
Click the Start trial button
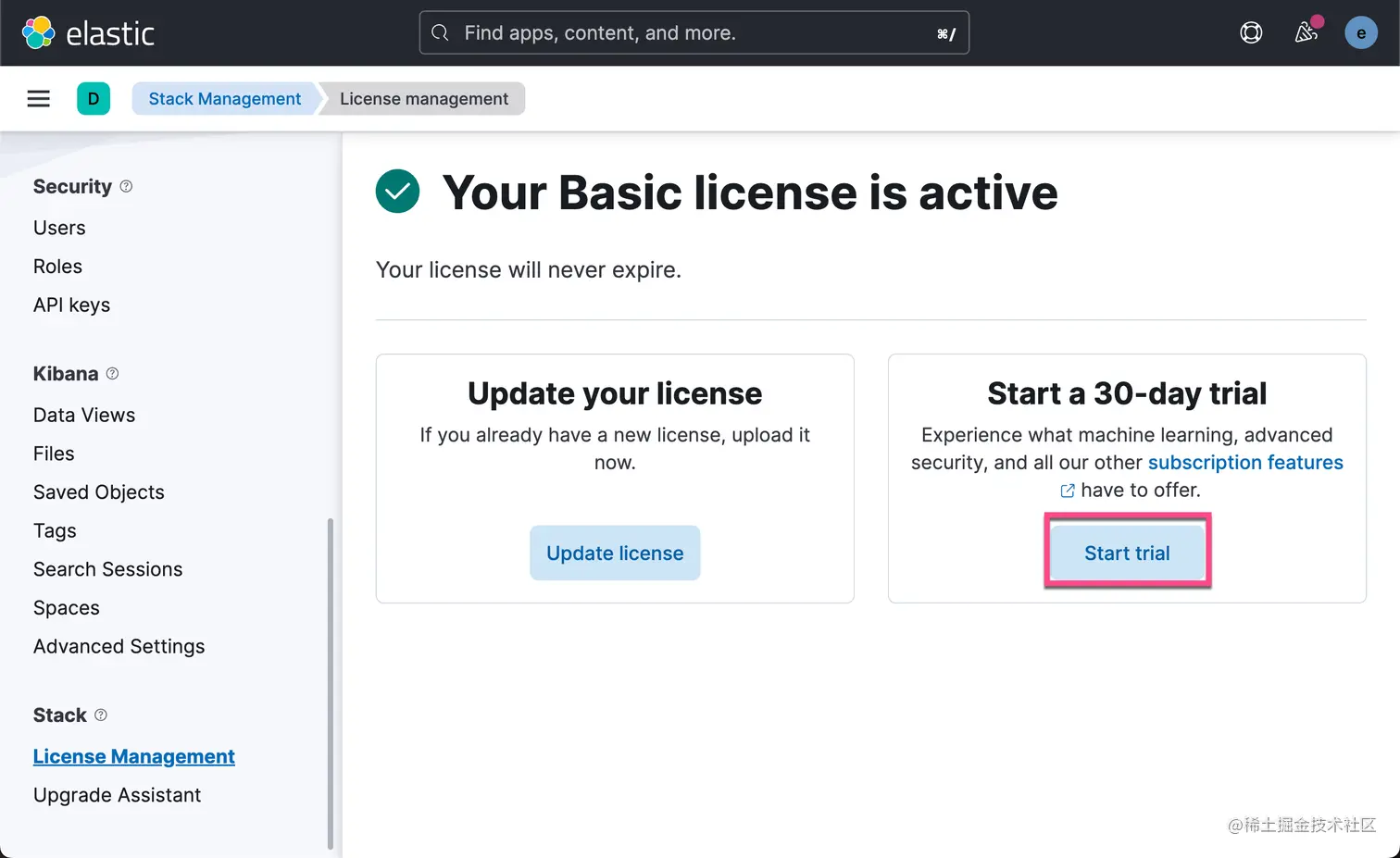pos(1127,553)
